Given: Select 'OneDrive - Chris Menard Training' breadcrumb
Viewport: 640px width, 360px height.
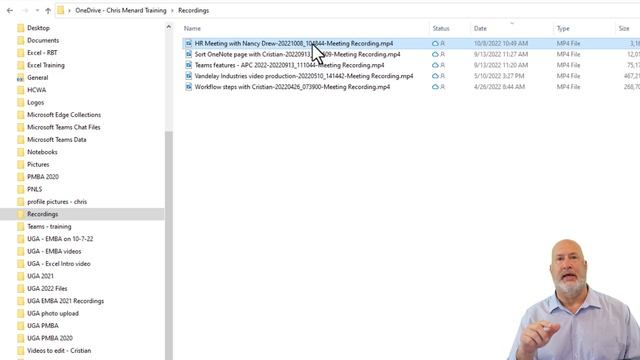Looking at the screenshot, I should (121, 11).
